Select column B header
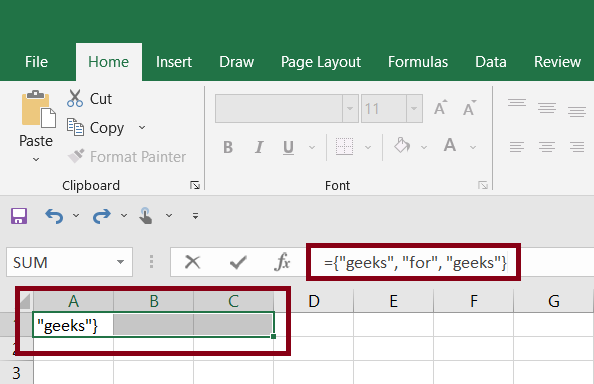 (153, 302)
